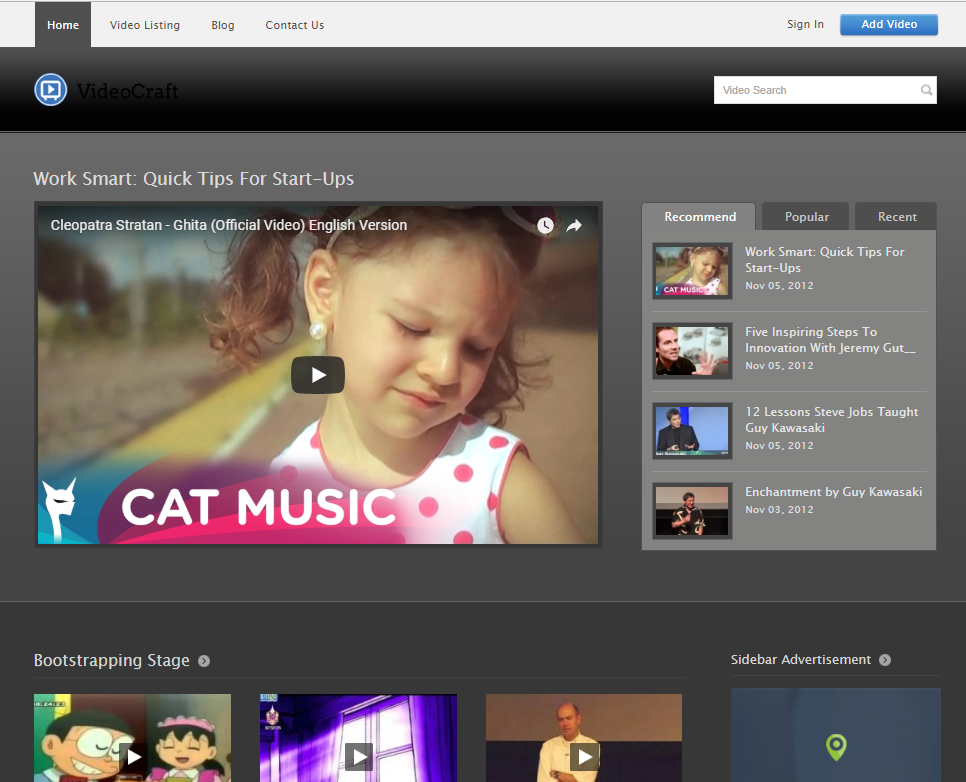Switch to the Popular tab
This screenshot has width=966, height=782.
point(806,217)
